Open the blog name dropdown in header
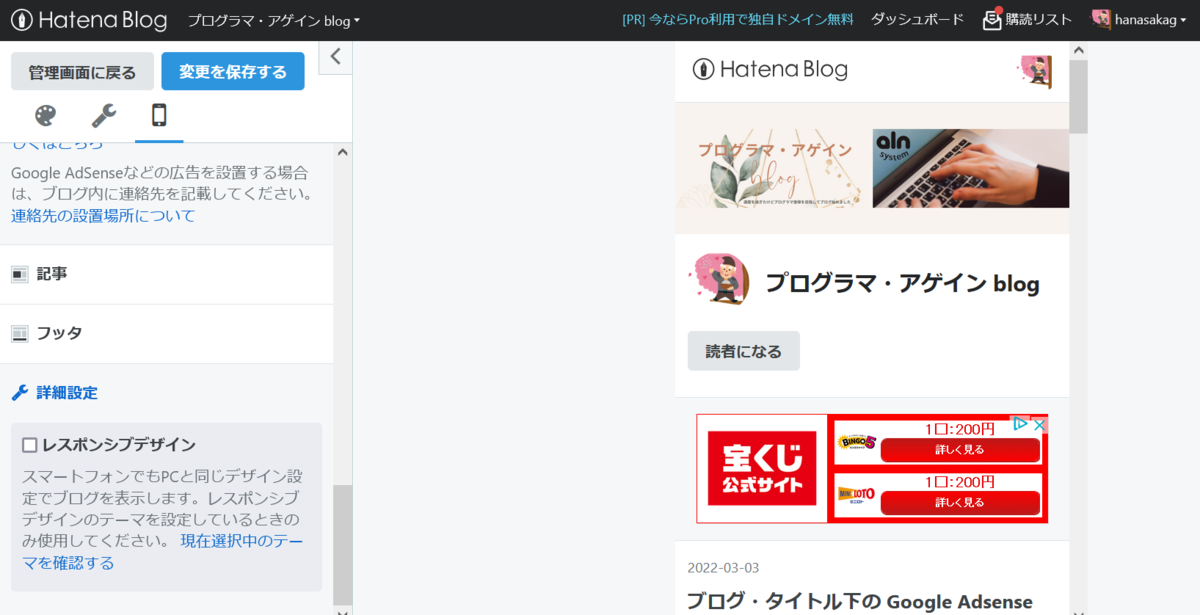Screen dimensions: 1200x615 tap(273, 20)
